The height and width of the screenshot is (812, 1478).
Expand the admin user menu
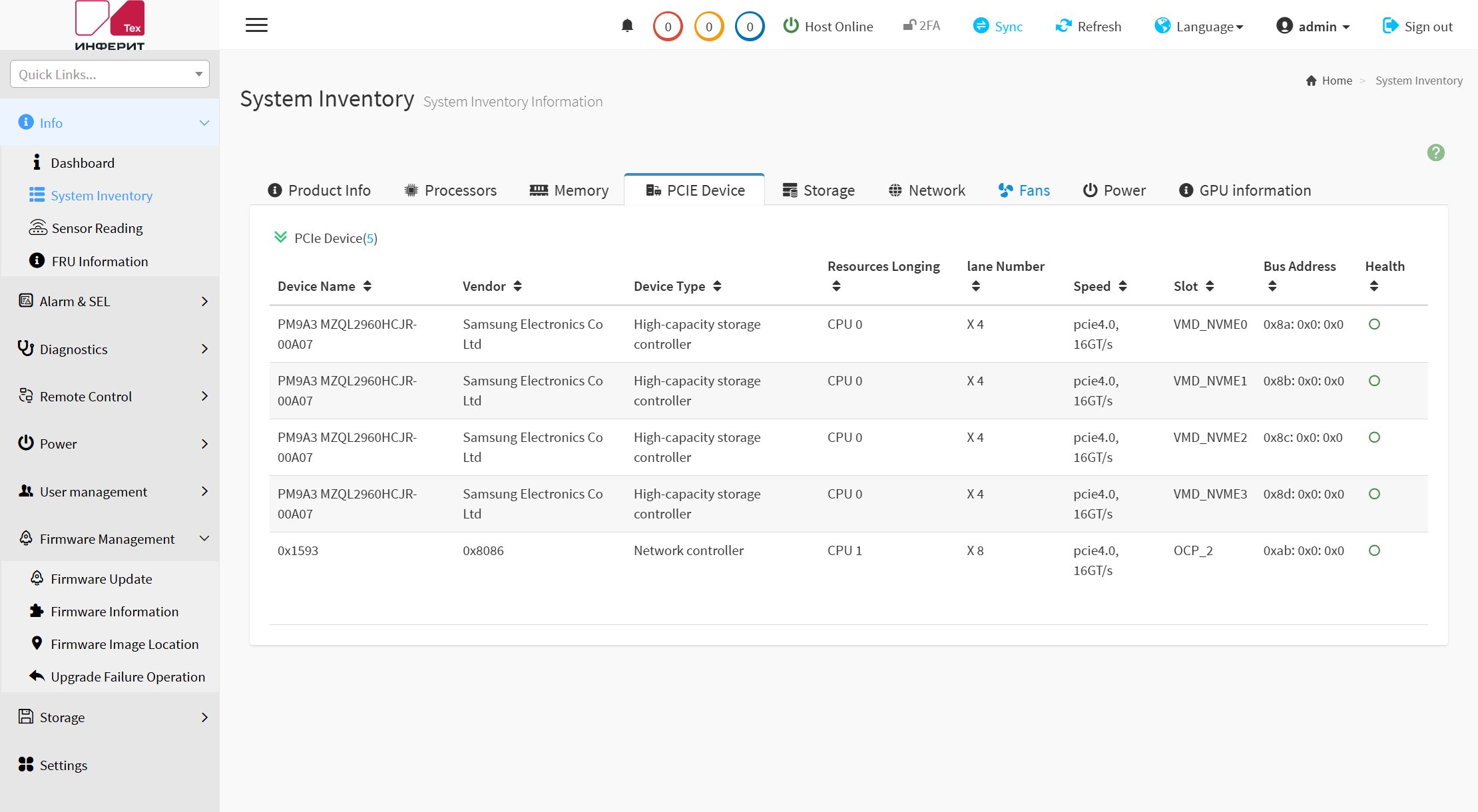tap(1313, 26)
